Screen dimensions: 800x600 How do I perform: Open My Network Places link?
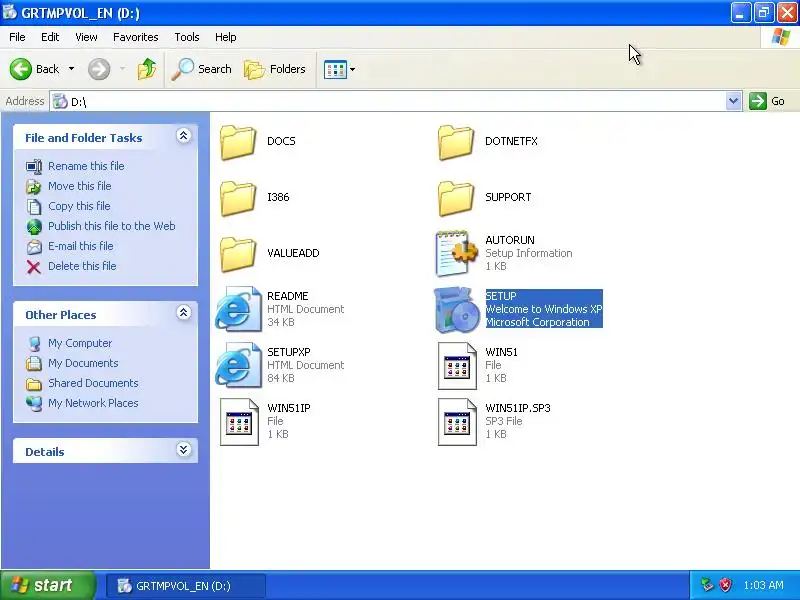(x=93, y=403)
